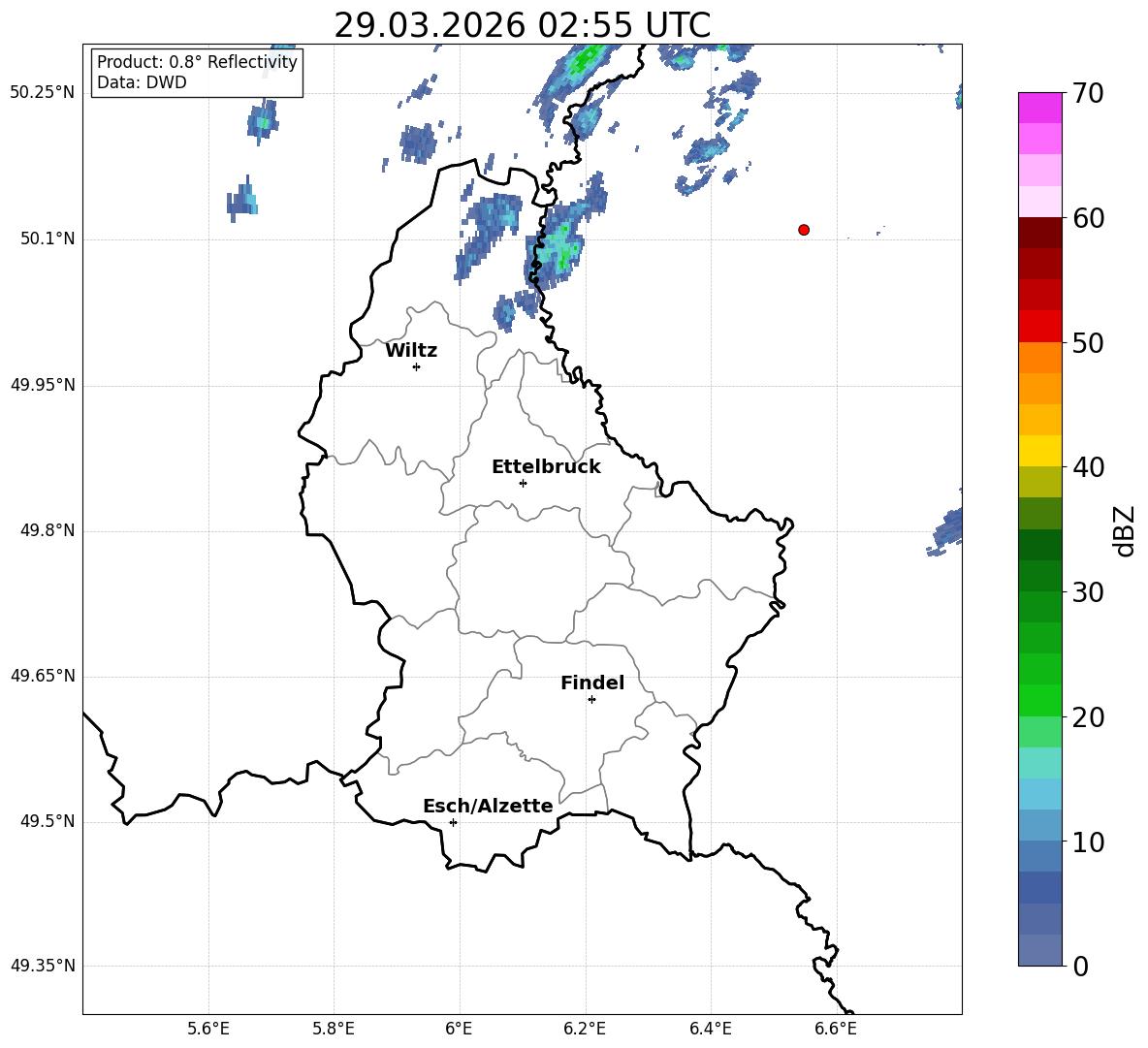Click the 10 tick on colorbar
Screen dimensions: 1148x1048
pos(1088,842)
